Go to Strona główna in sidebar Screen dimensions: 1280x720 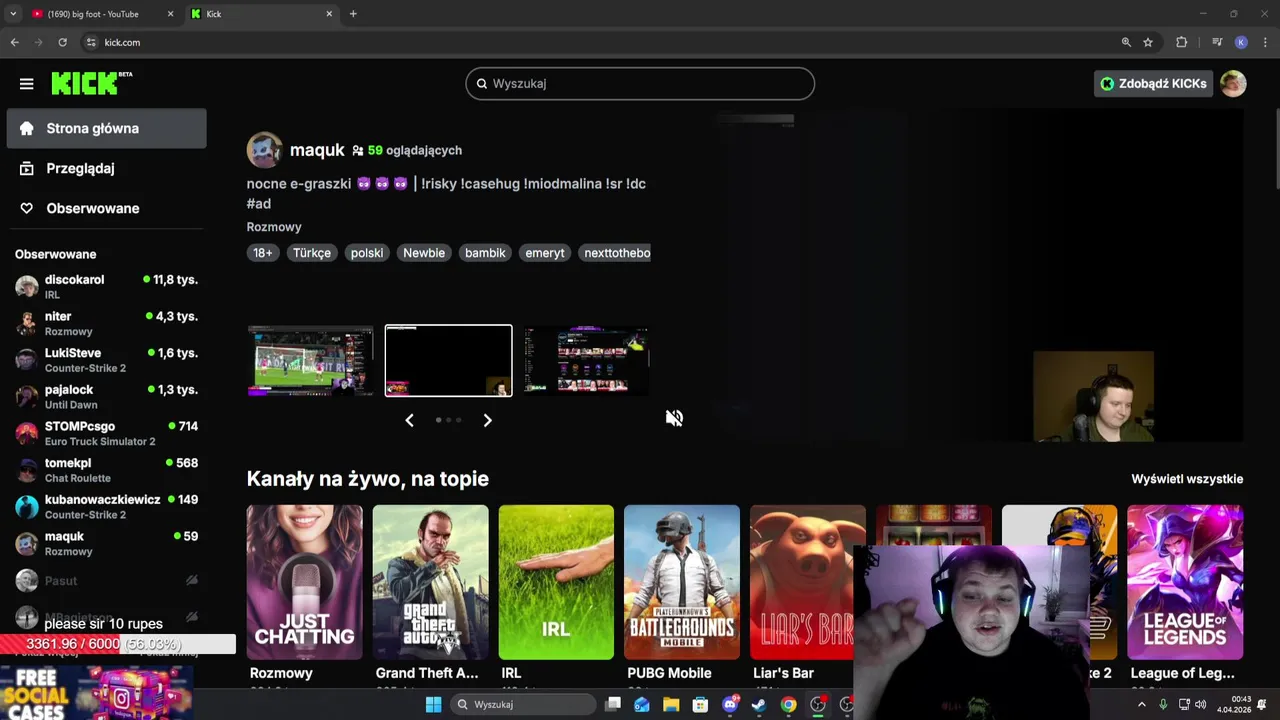click(x=106, y=128)
